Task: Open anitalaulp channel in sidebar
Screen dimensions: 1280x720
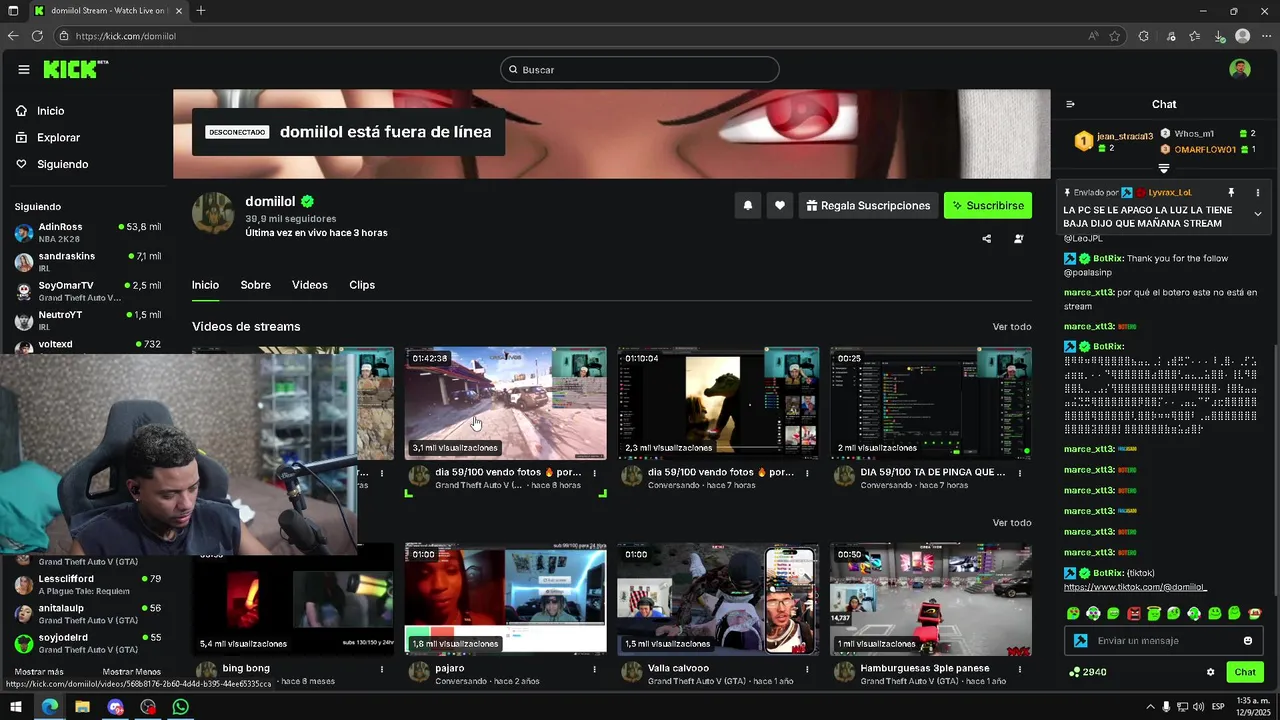Action: (x=88, y=613)
